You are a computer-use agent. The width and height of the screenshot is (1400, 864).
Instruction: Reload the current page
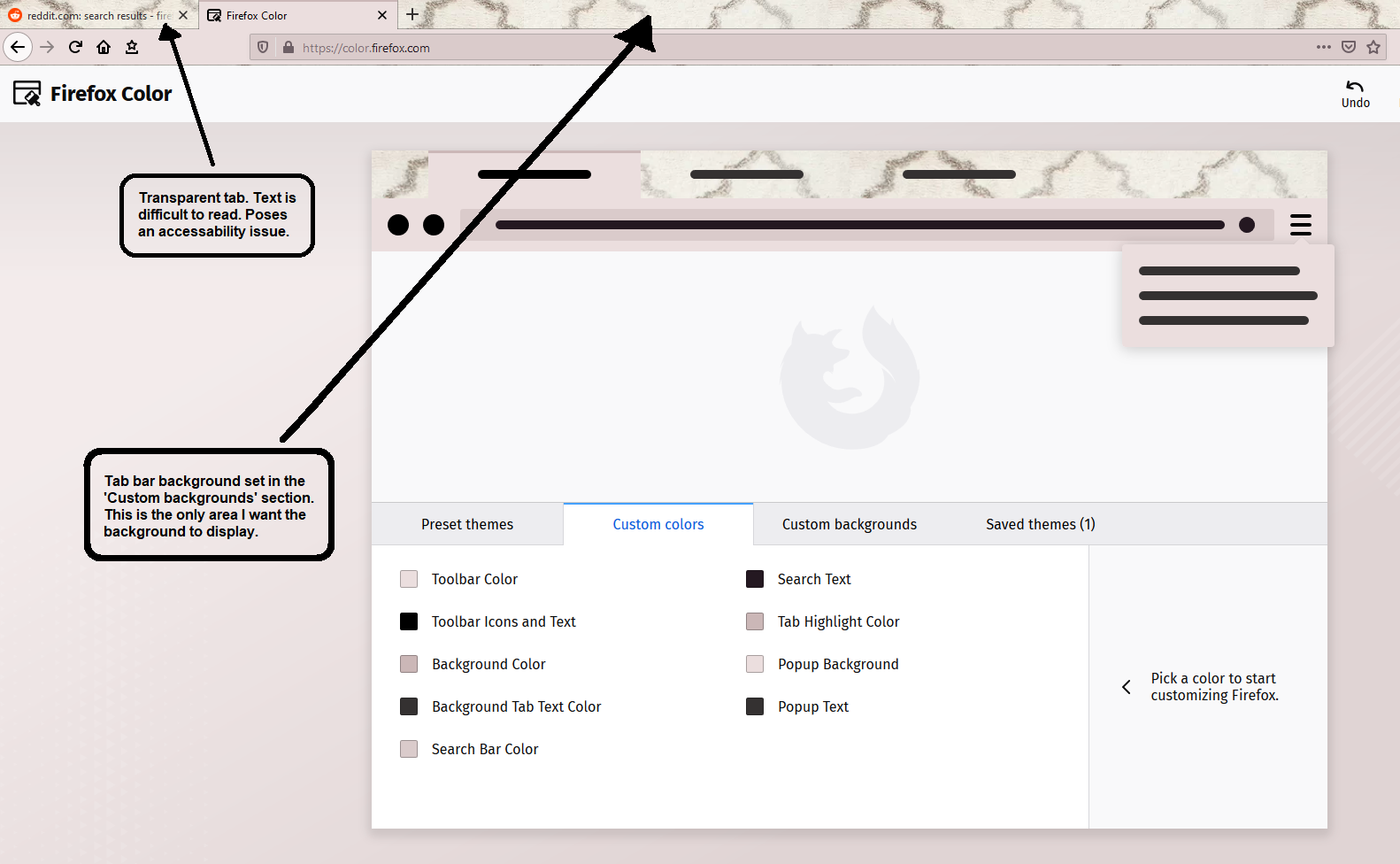75,47
